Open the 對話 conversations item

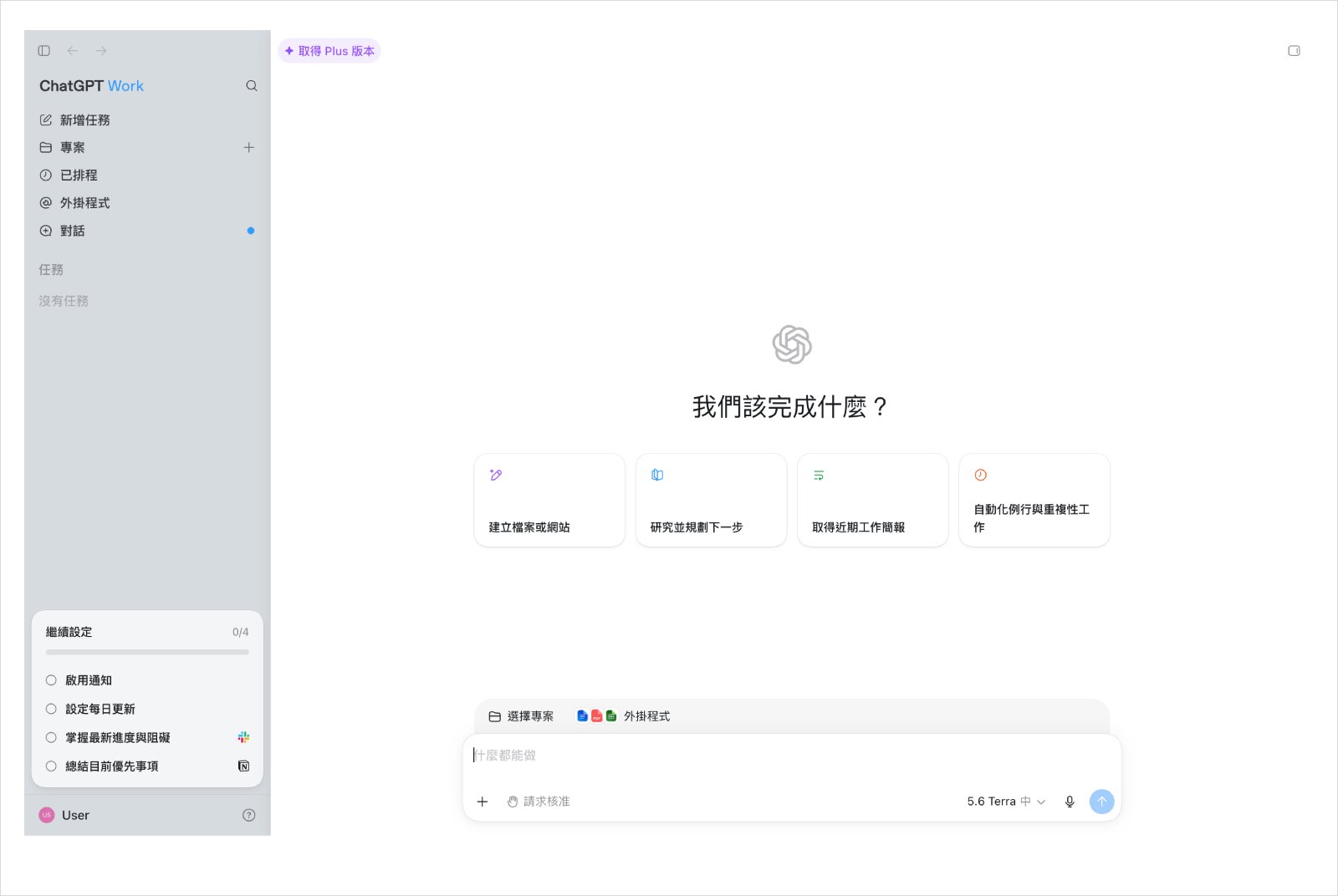147,231
